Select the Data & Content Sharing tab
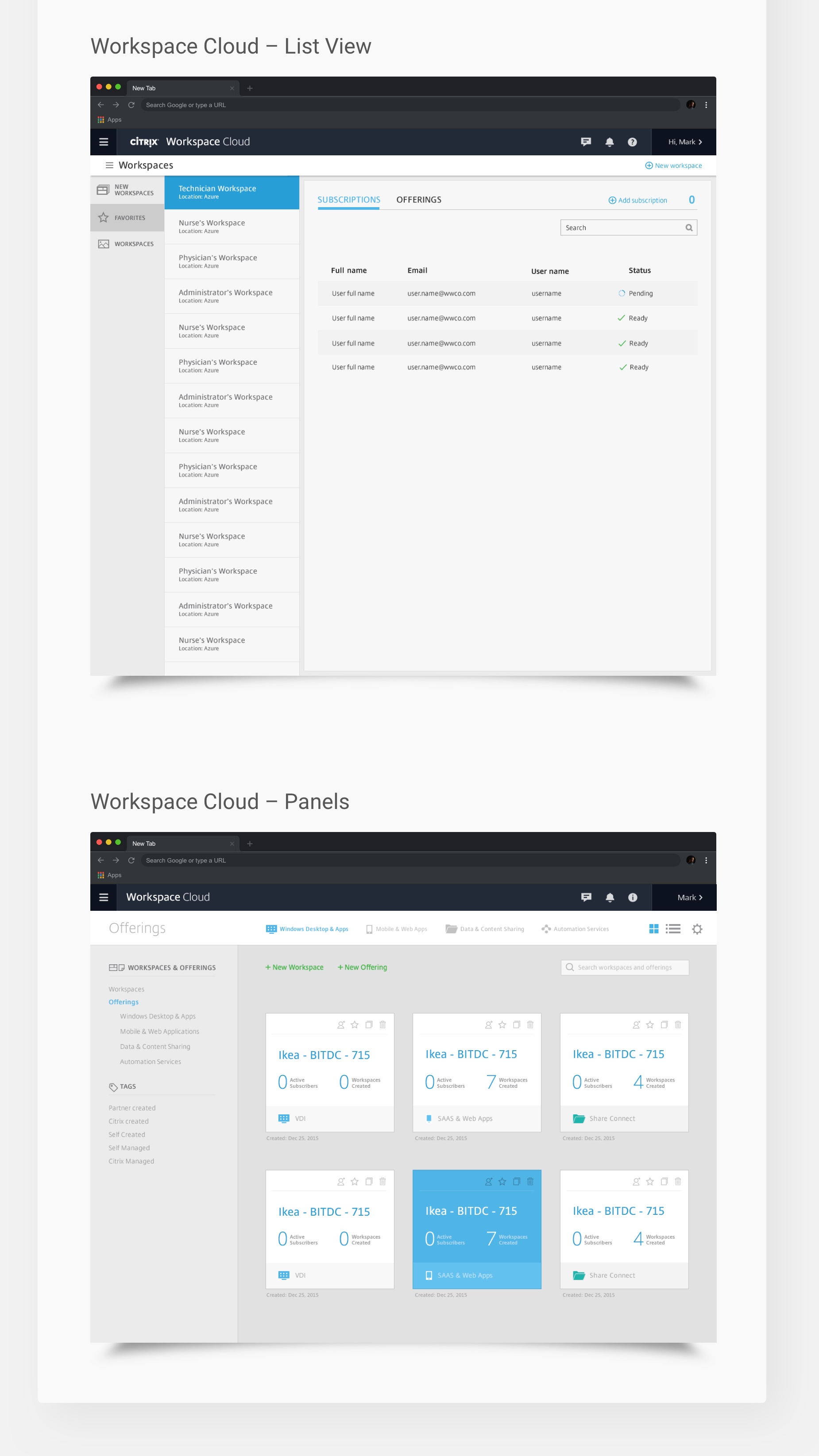The height and width of the screenshot is (1456, 819). [485, 929]
